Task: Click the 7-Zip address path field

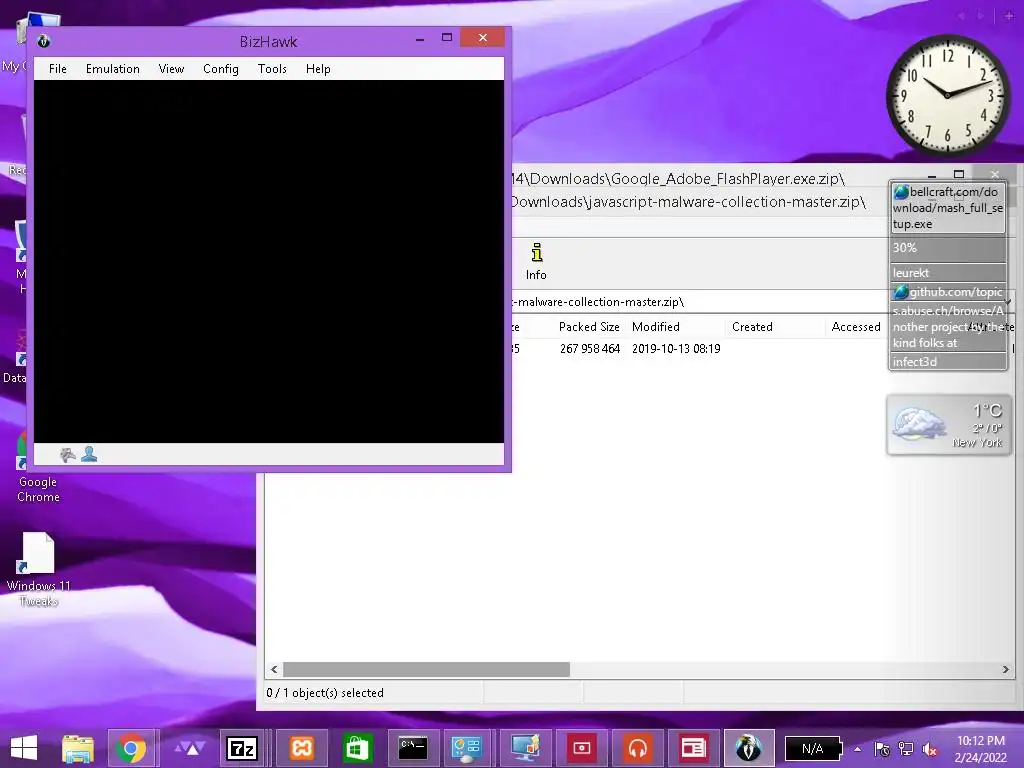Action: [699, 302]
